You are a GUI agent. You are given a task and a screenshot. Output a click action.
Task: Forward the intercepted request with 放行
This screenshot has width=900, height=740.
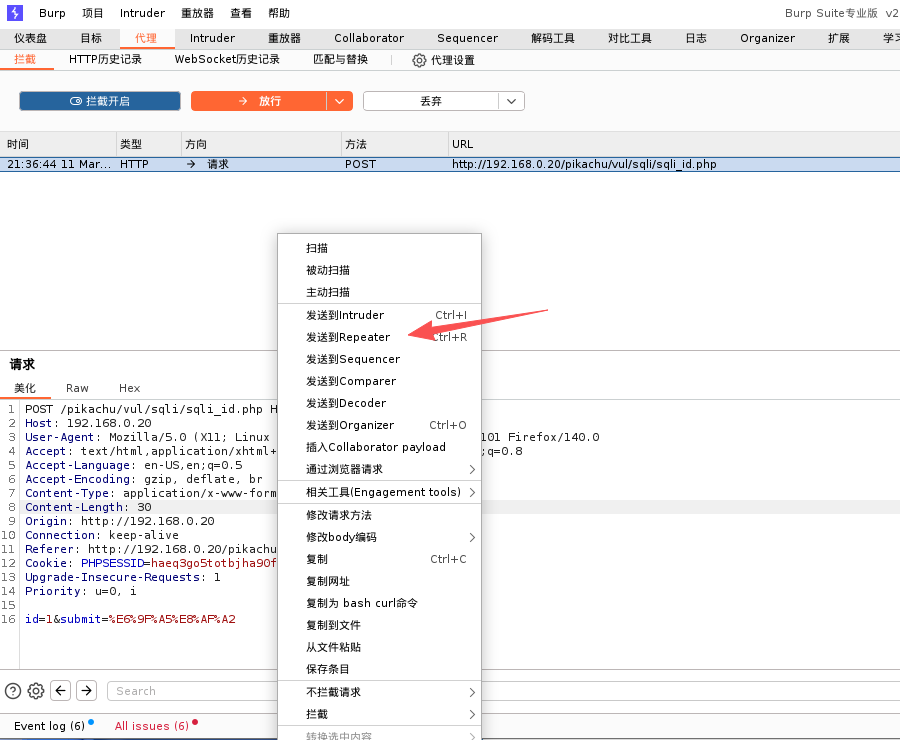click(x=259, y=101)
